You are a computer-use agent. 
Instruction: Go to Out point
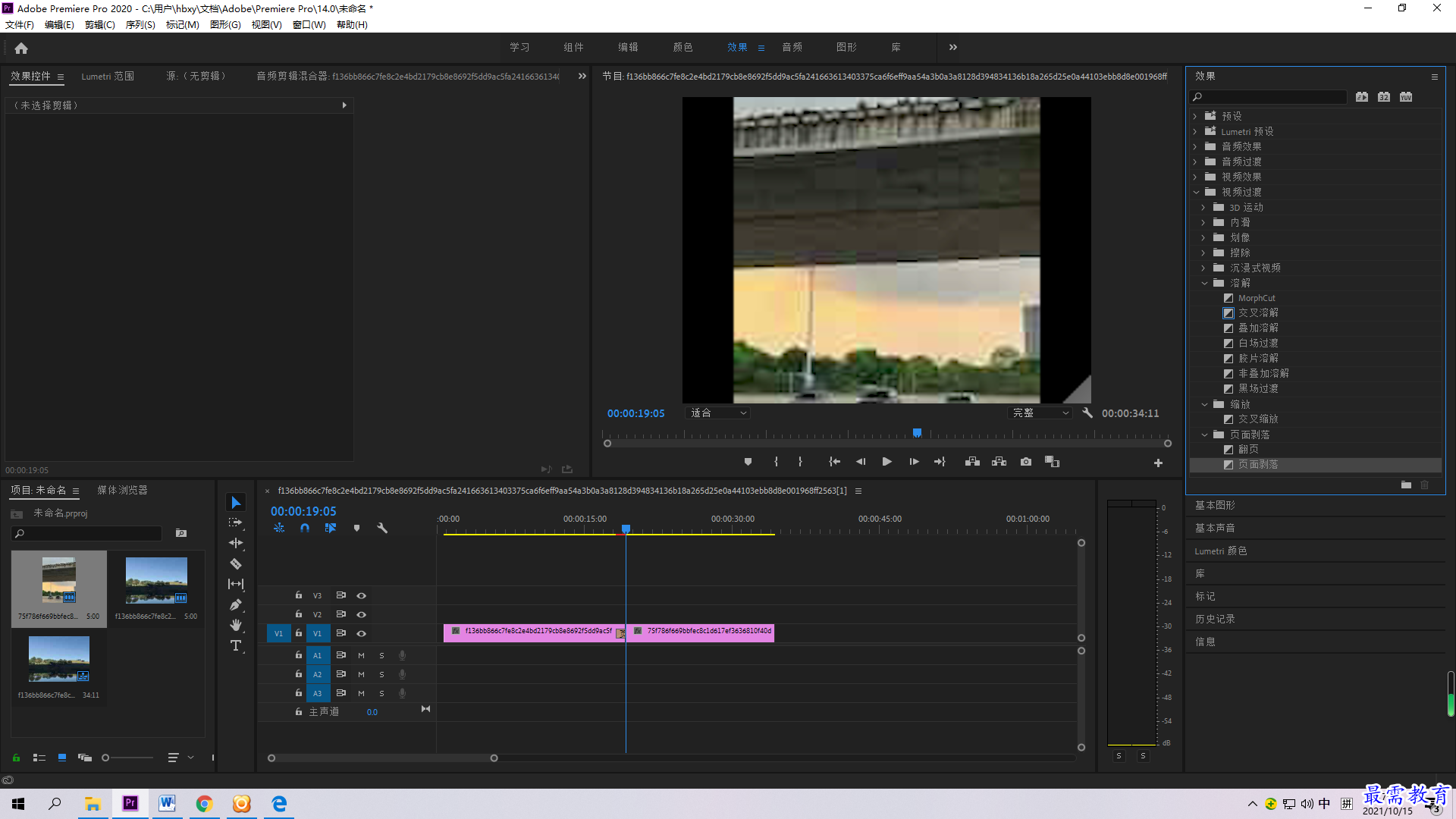[x=940, y=462]
